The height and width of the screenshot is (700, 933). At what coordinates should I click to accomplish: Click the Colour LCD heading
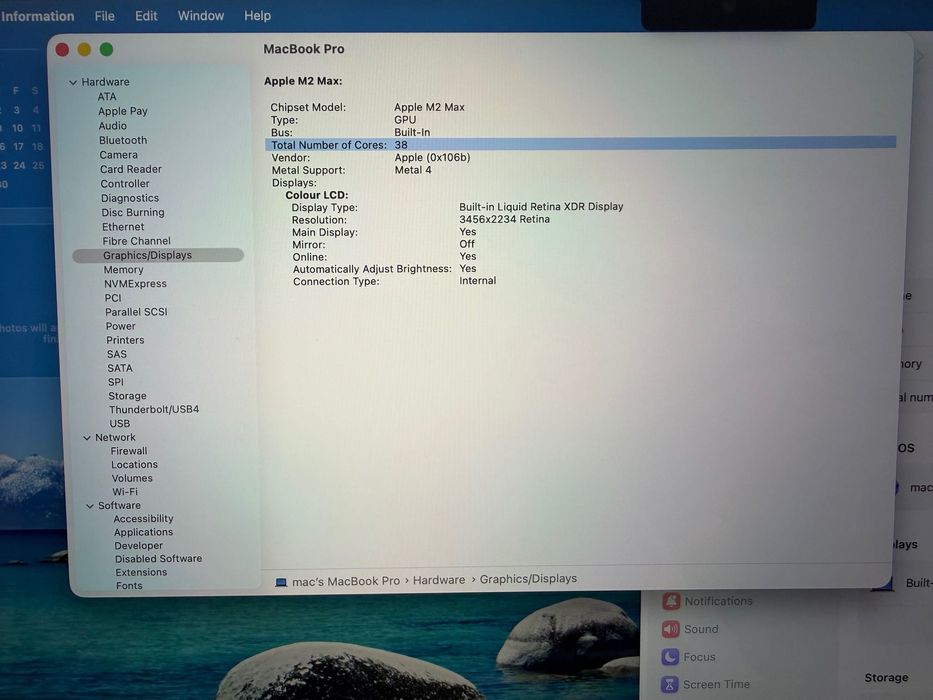tap(317, 195)
